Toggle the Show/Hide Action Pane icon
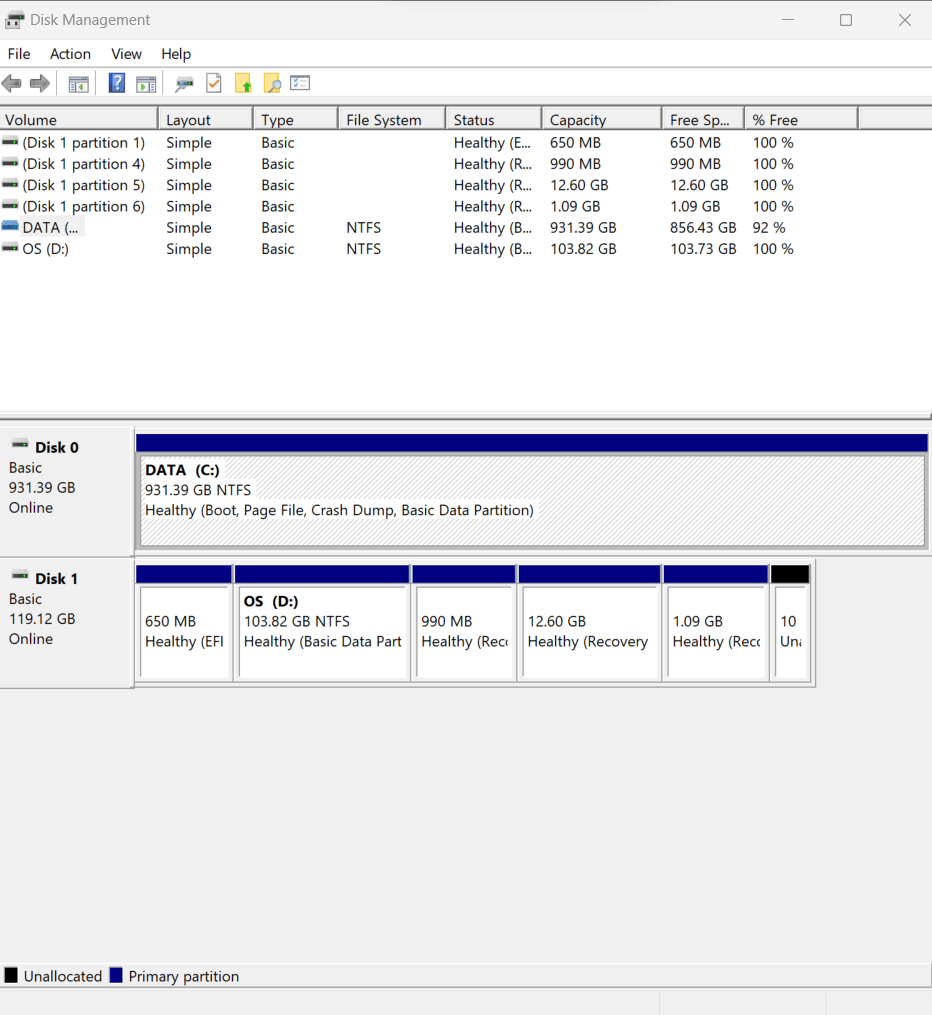Screen dimensions: 932x1015 pos(146,83)
